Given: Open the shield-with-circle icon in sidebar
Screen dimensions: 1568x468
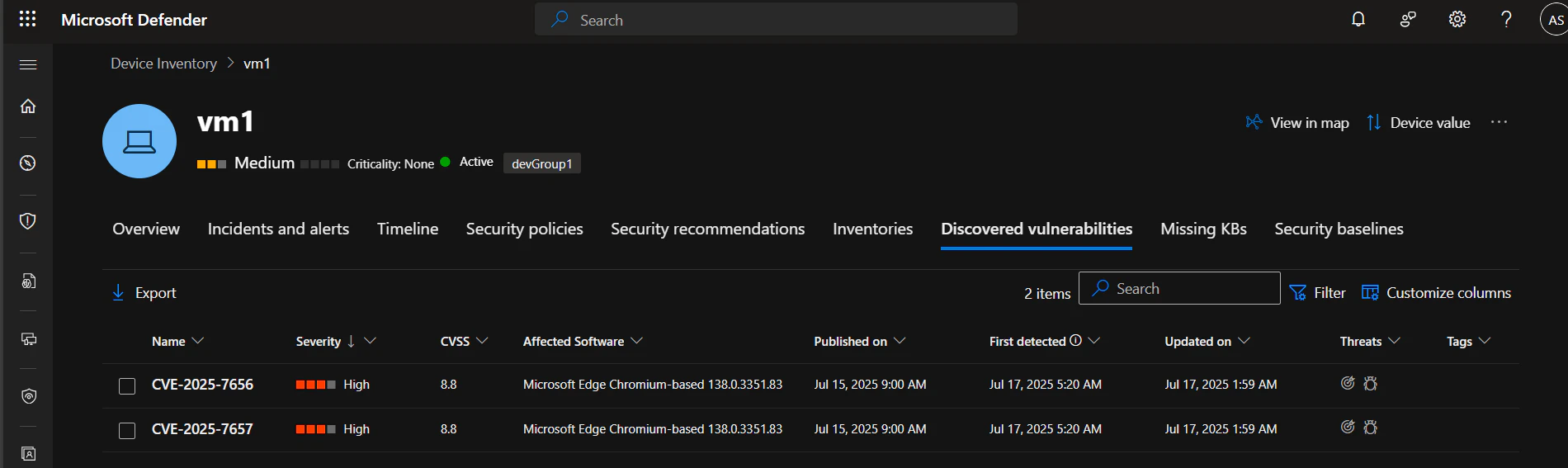Looking at the screenshot, I should (x=28, y=396).
